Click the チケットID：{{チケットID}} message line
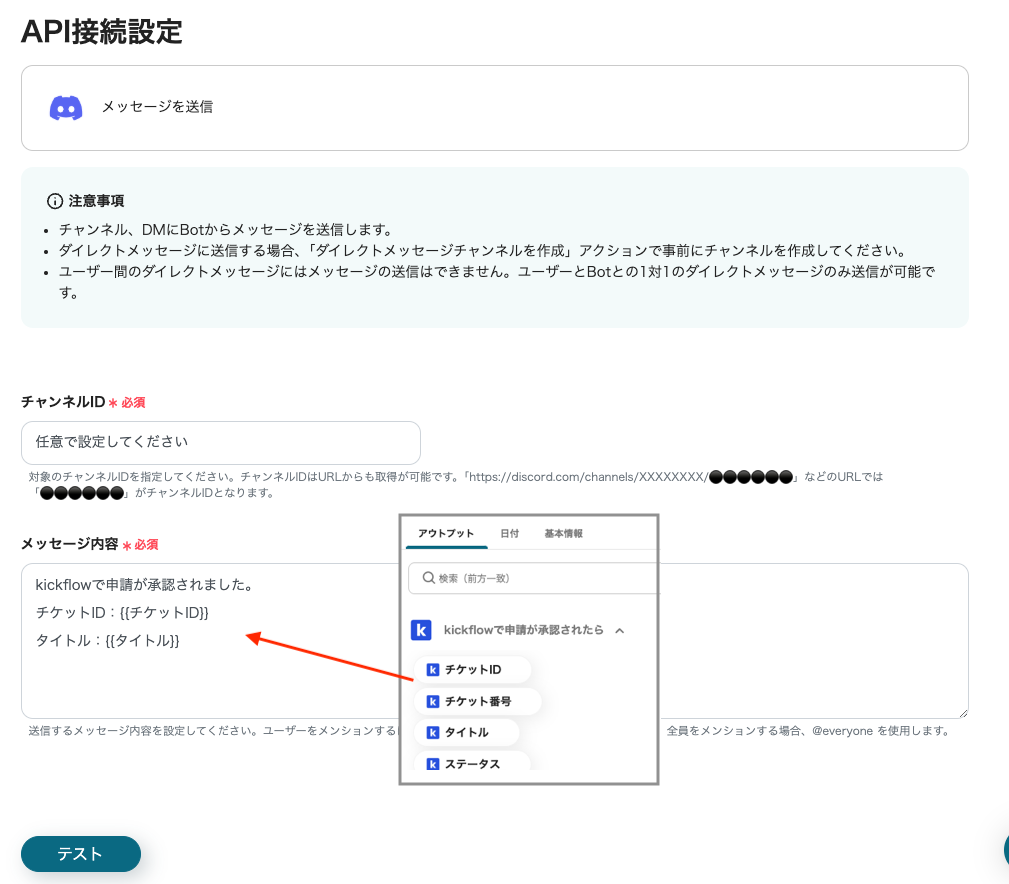 pyautogui.click(x=122, y=612)
